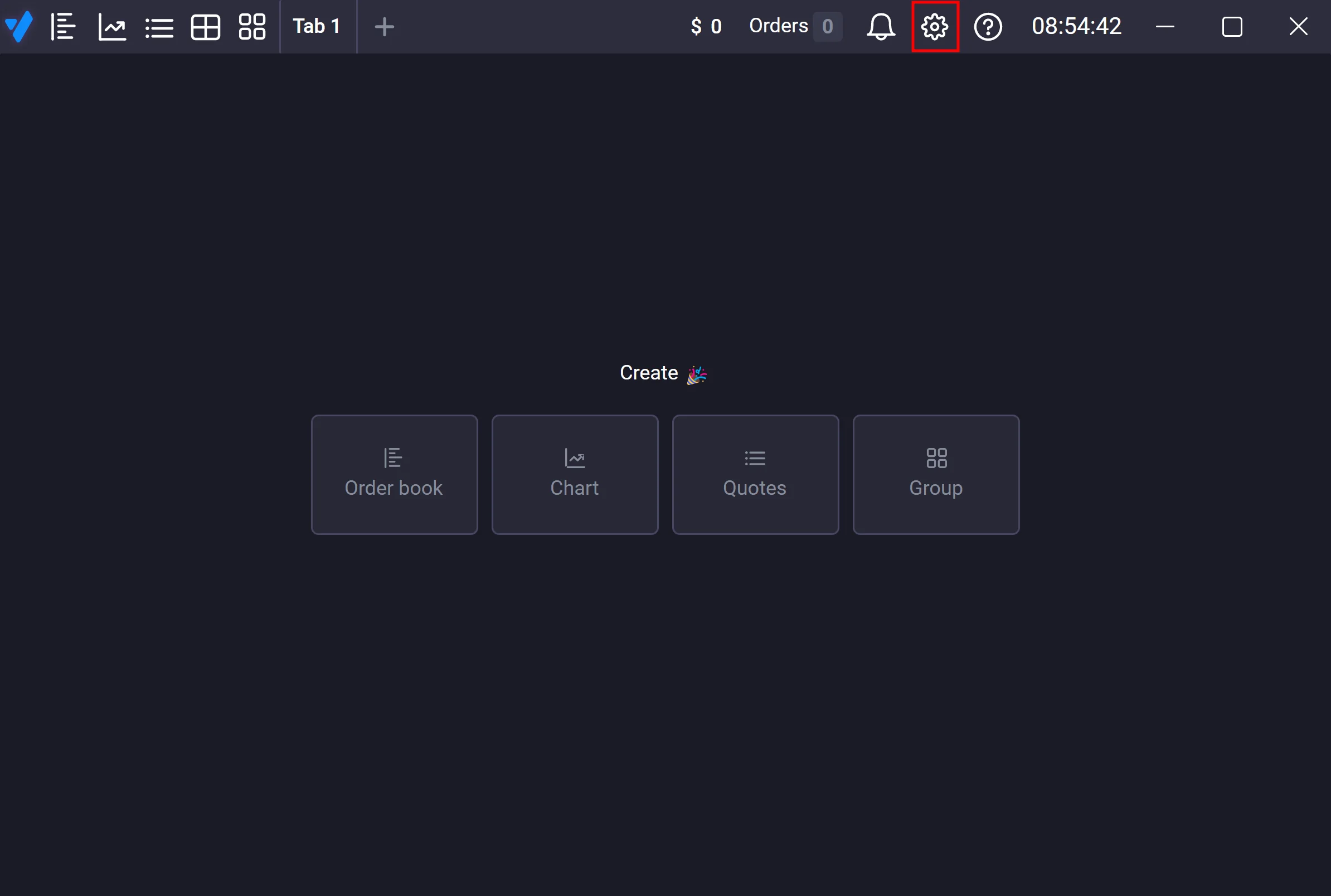Open settings with the gear icon

pos(934,26)
